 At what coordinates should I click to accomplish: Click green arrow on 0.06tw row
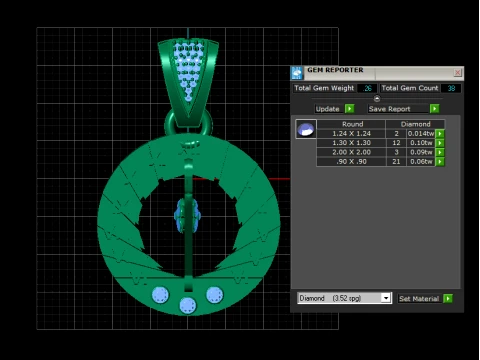click(440, 162)
